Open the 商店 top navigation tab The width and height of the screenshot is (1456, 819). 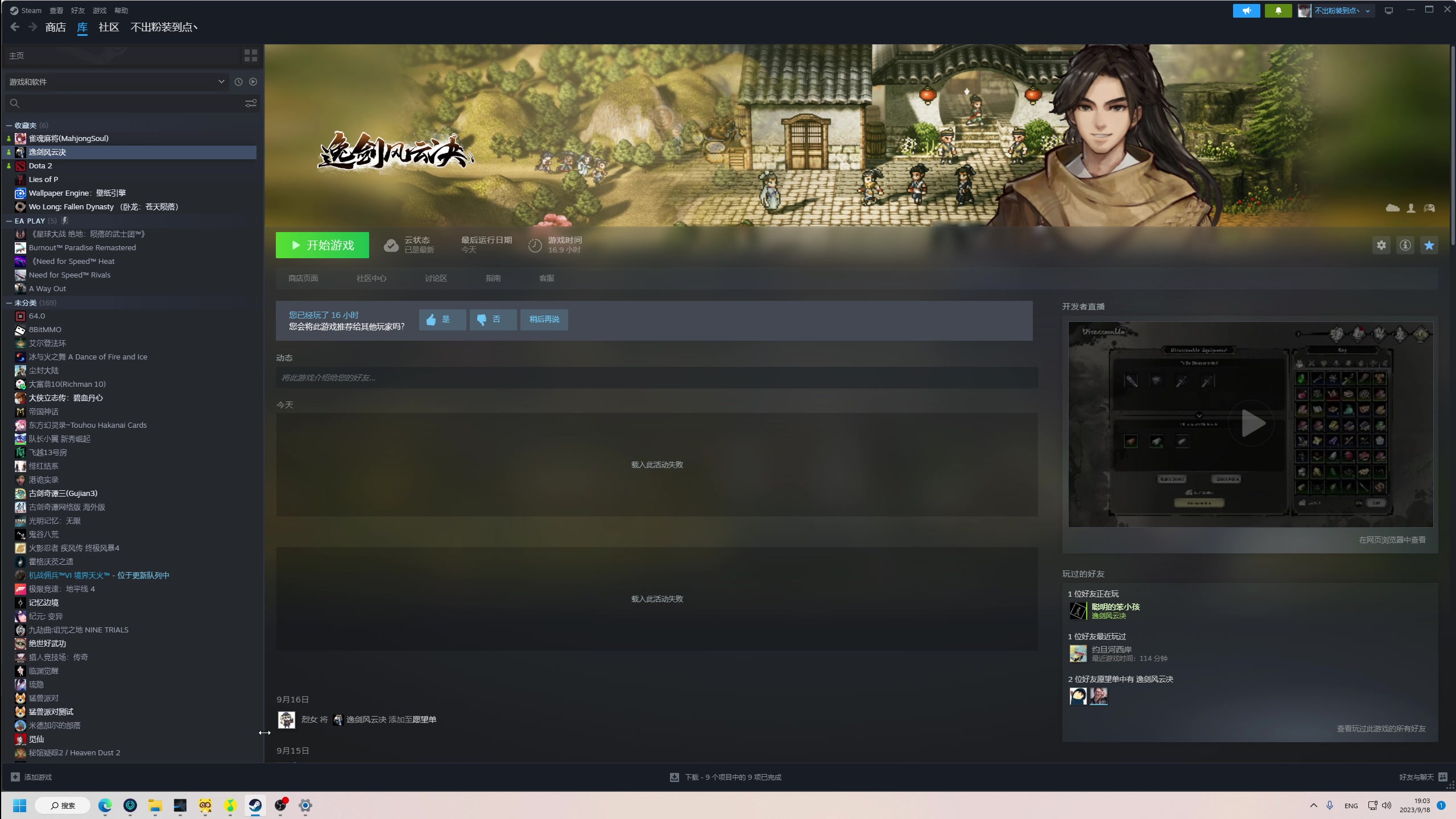(56, 27)
